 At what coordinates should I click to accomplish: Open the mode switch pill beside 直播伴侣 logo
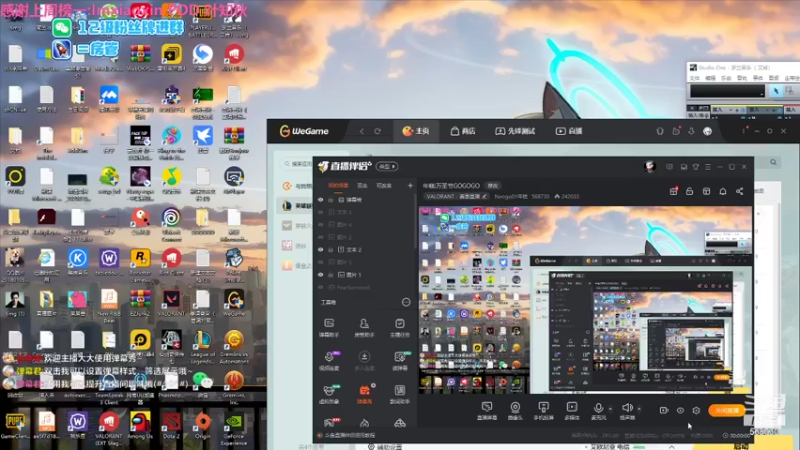point(387,166)
